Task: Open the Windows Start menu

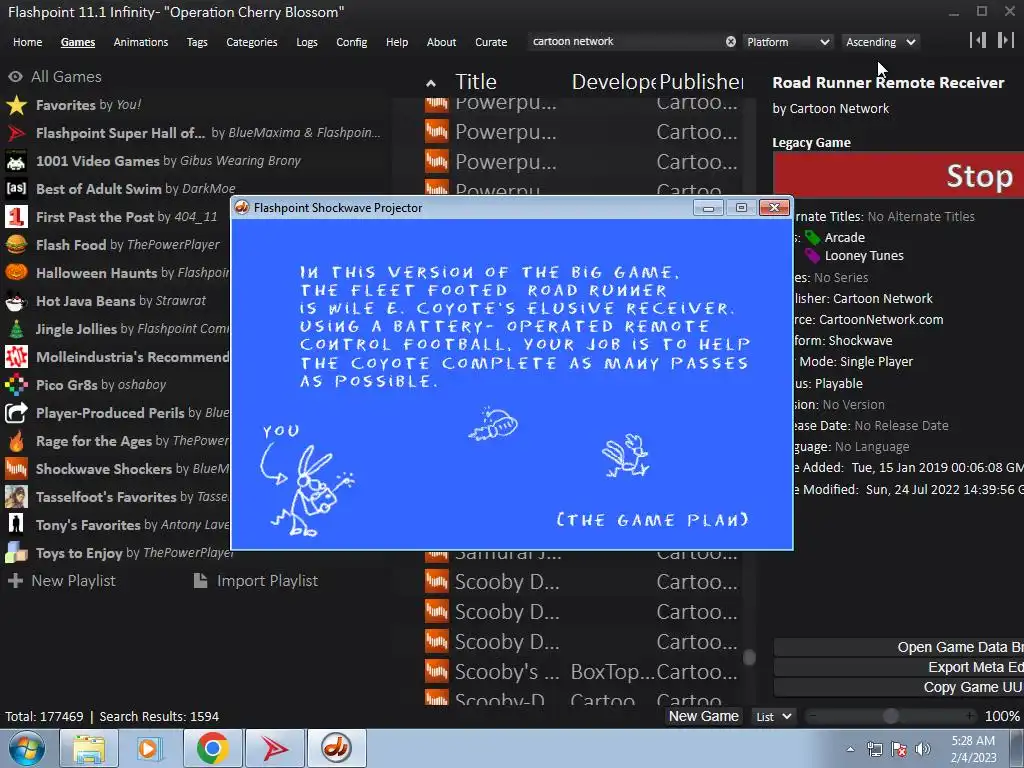Action: pos(27,748)
